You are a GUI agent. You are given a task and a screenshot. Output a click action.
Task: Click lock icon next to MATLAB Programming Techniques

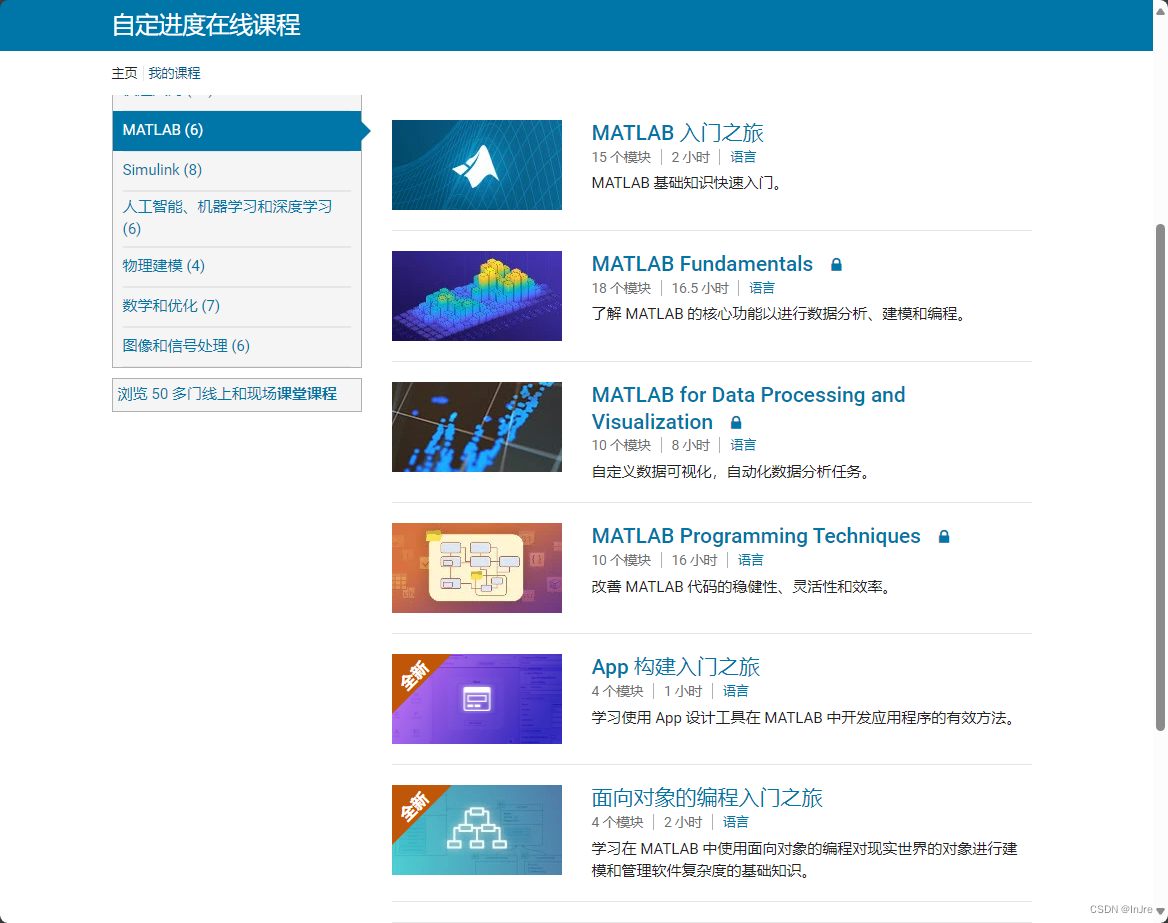[944, 536]
